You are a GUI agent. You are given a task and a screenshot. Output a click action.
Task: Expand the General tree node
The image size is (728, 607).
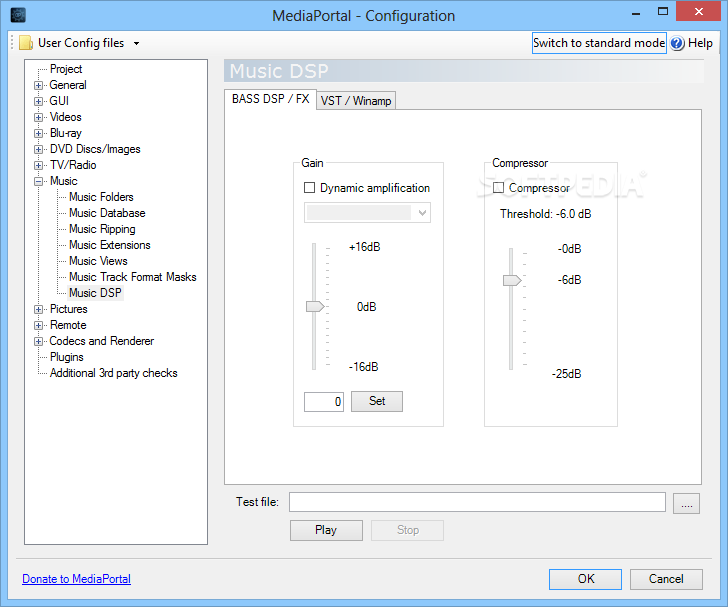coord(39,85)
